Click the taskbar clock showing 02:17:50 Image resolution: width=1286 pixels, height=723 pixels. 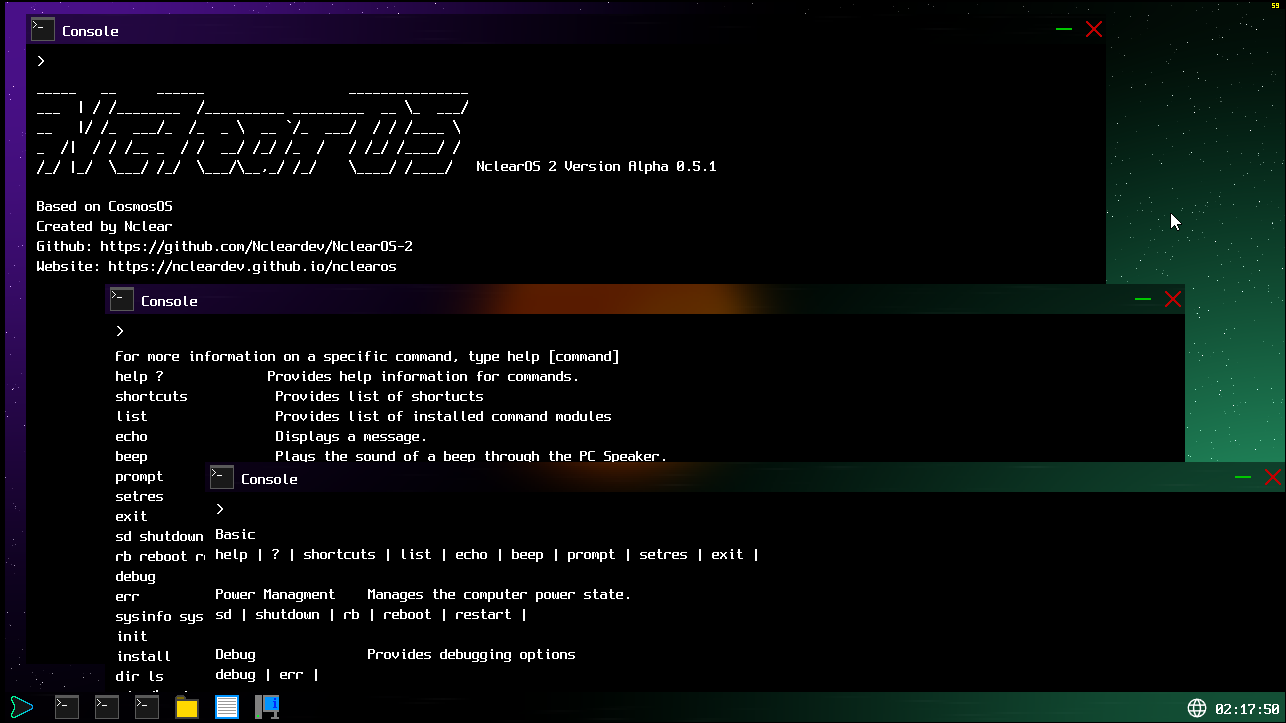click(x=1247, y=709)
